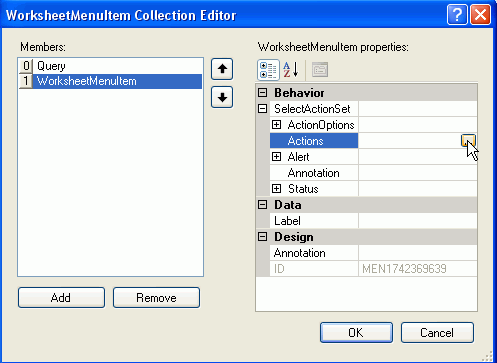Screen dimensions: 497x363
Task: Collapse the Behavior category
Action: click(x=263, y=92)
